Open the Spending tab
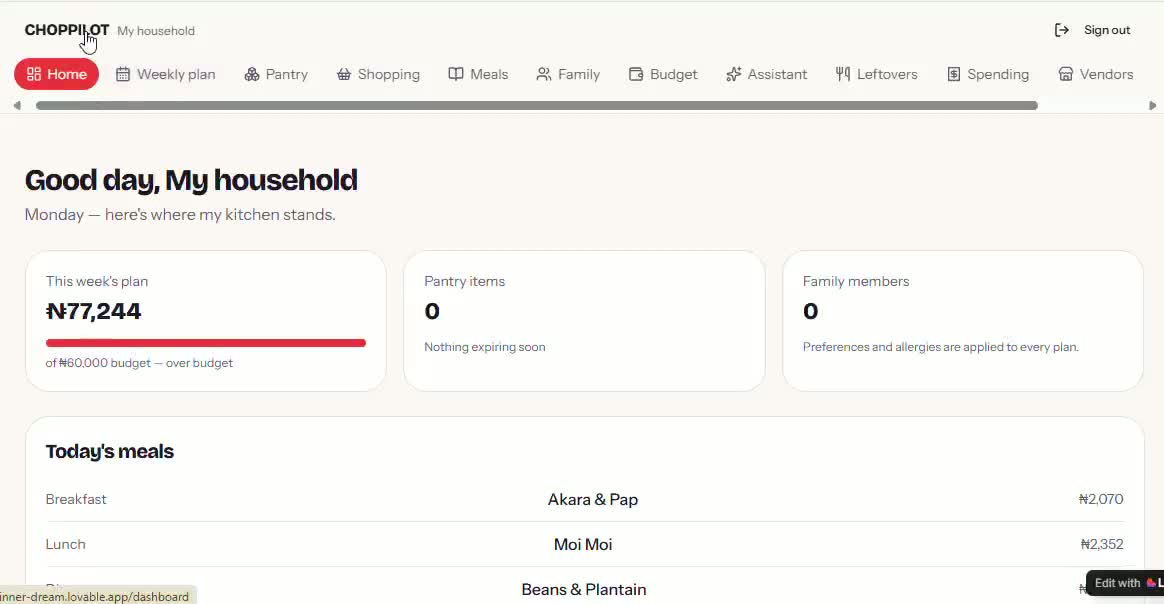 click(x=988, y=74)
